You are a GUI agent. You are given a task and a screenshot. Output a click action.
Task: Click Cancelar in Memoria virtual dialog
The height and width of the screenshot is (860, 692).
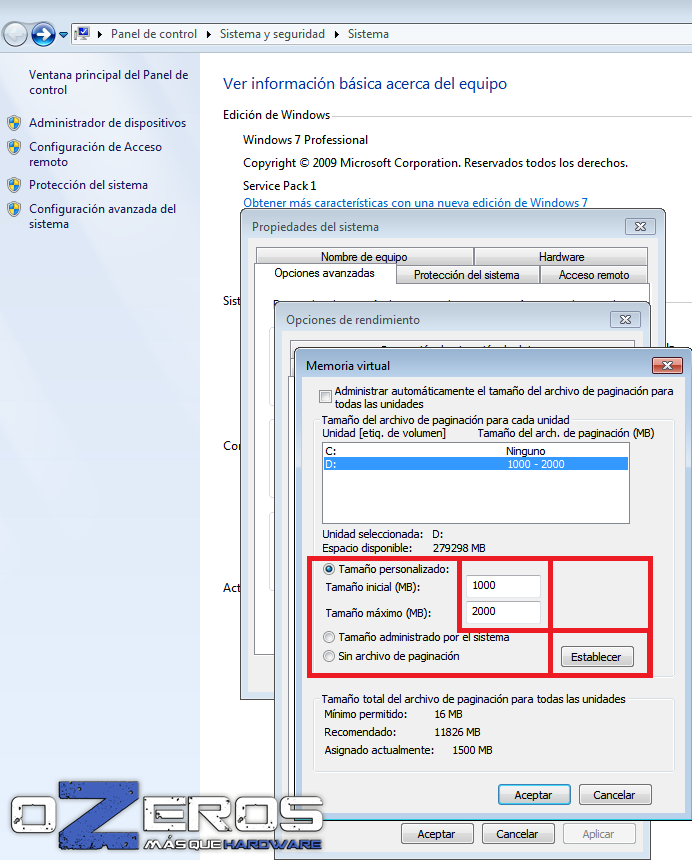(615, 795)
